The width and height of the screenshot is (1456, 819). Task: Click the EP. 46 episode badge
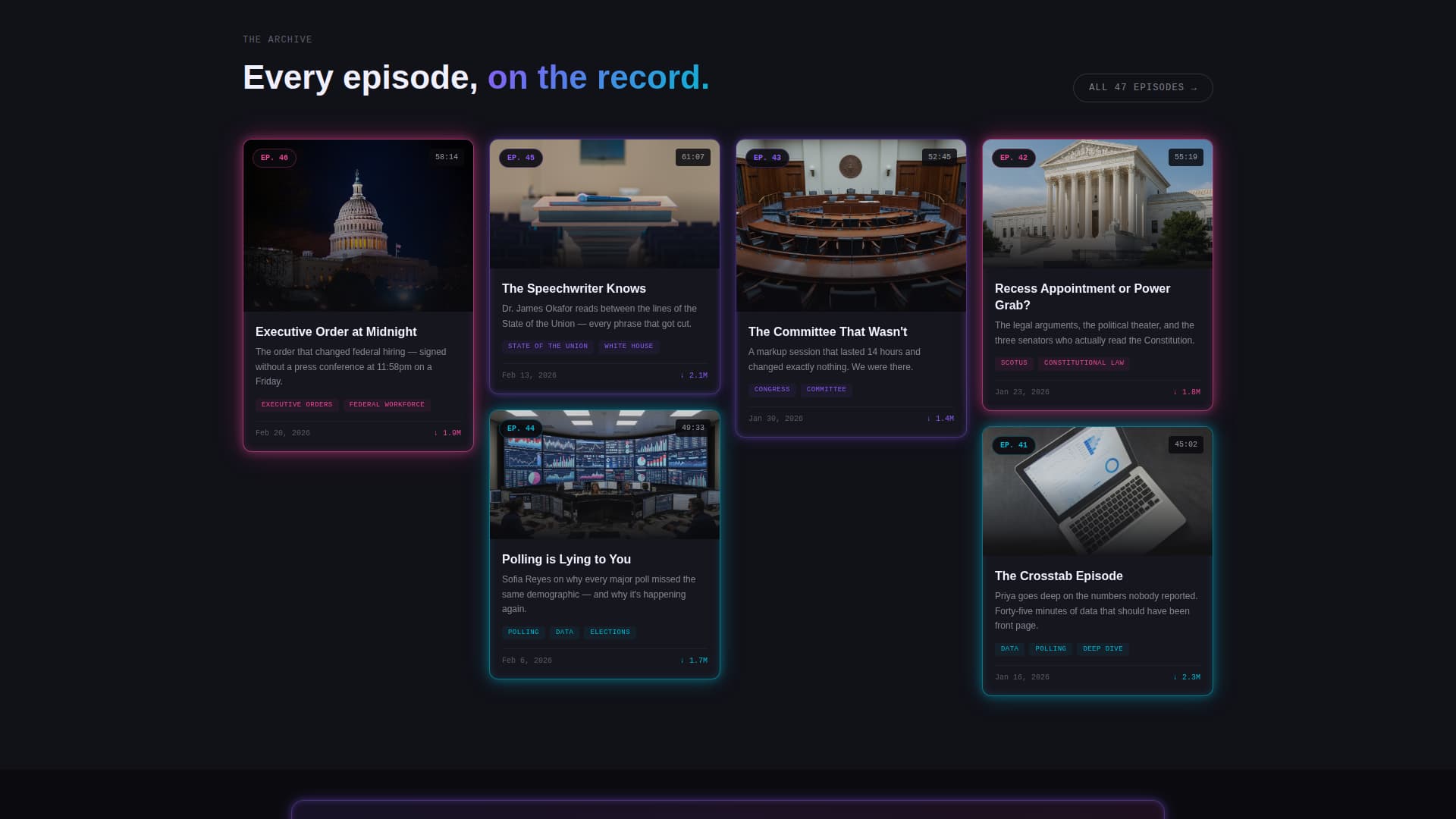tap(274, 158)
